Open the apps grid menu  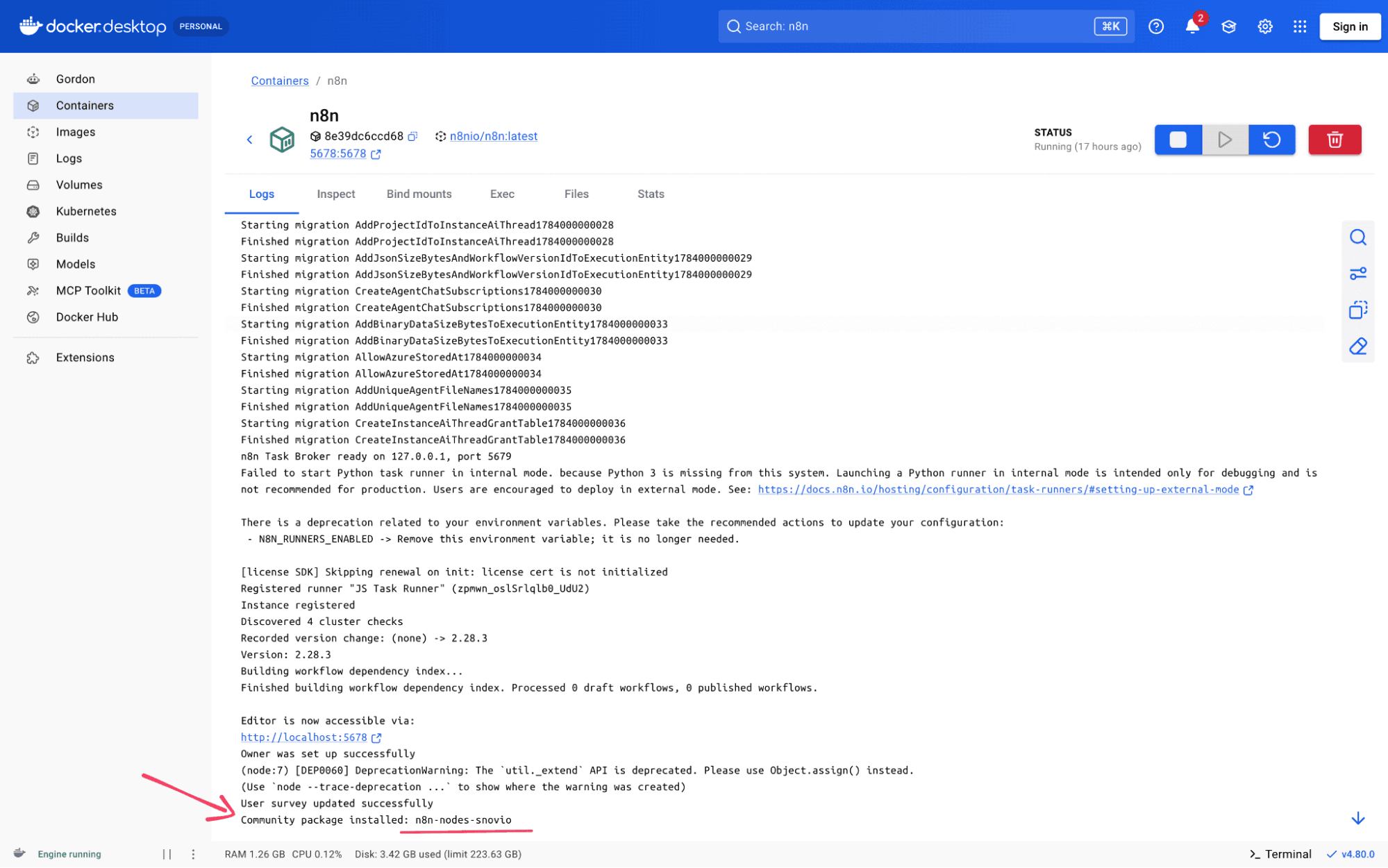[x=1300, y=26]
